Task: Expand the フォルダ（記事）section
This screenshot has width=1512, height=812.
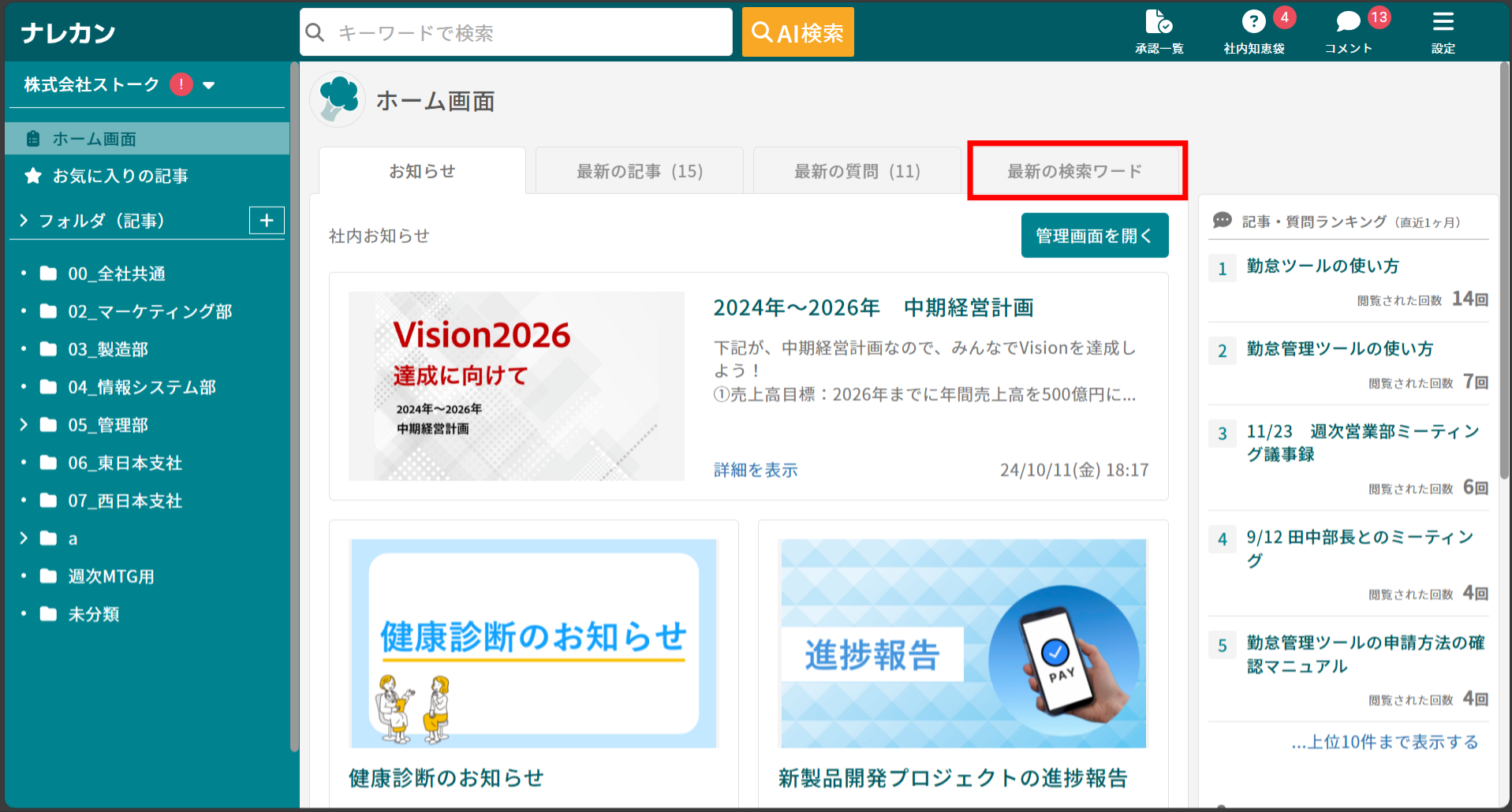Action: point(23,221)
